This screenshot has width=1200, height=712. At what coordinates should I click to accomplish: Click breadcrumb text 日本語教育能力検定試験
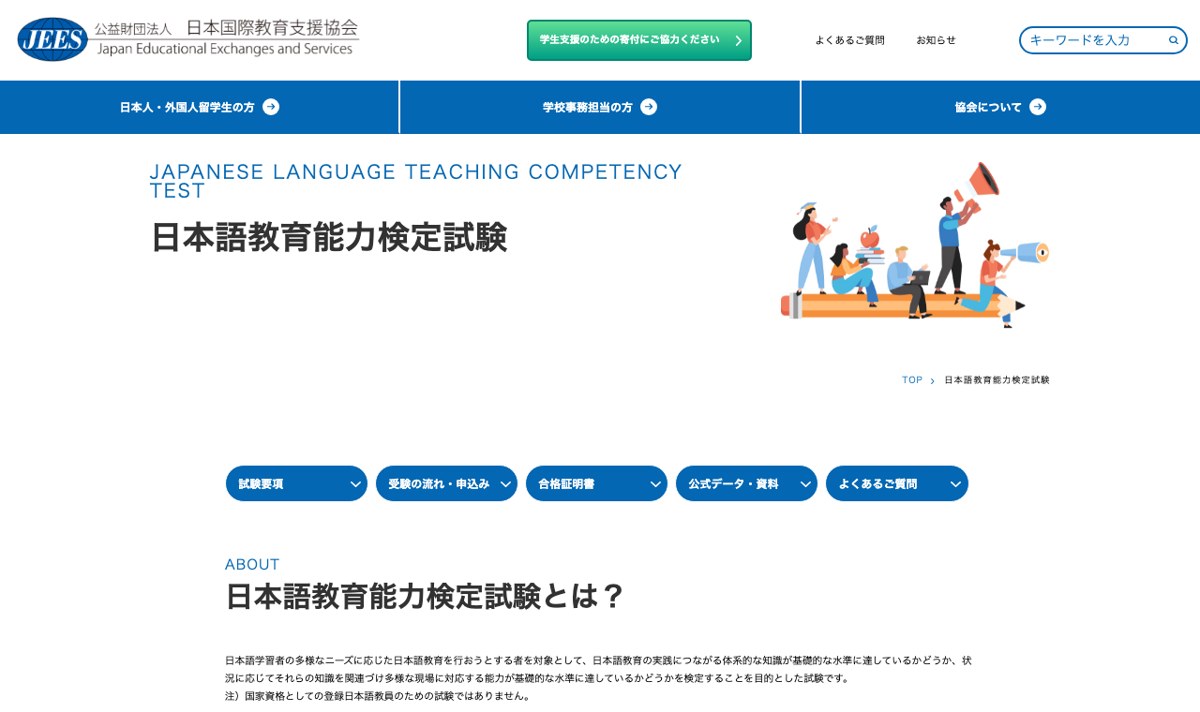point(997,380)
